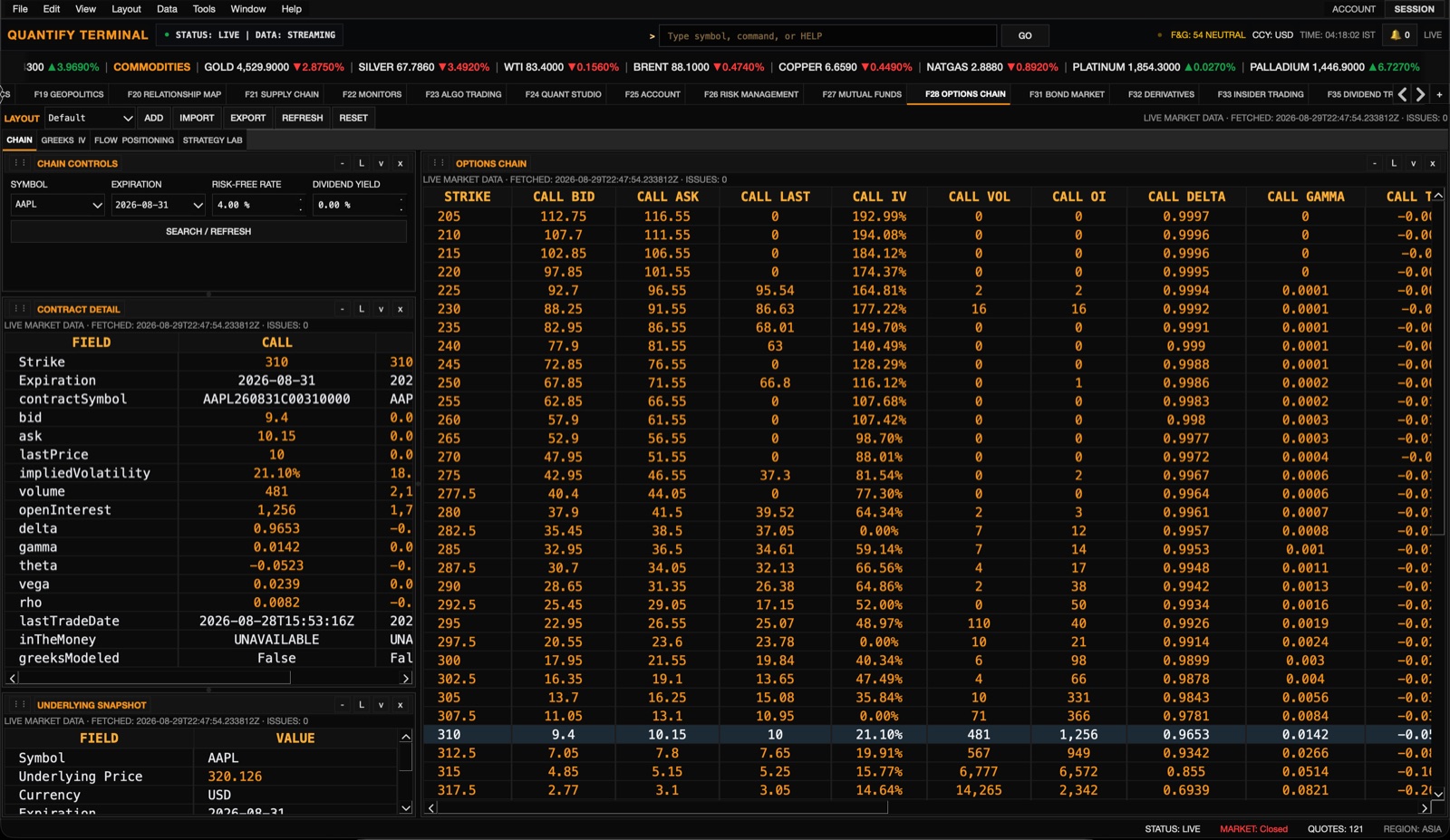This screenshot has width=1450, height=840.
Task: Click the Underlying Snapshot vertical scrollbar
Action: pyautogui.click(x=406, y=757)
